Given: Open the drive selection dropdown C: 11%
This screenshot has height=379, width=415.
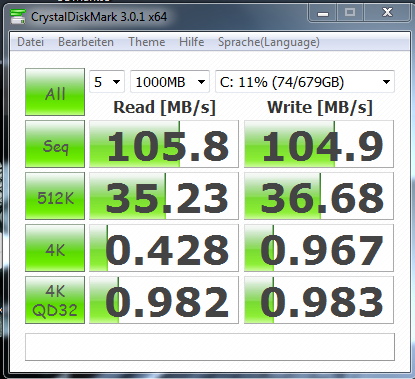Looking at the screenshot, I should [x=305, y=82].
